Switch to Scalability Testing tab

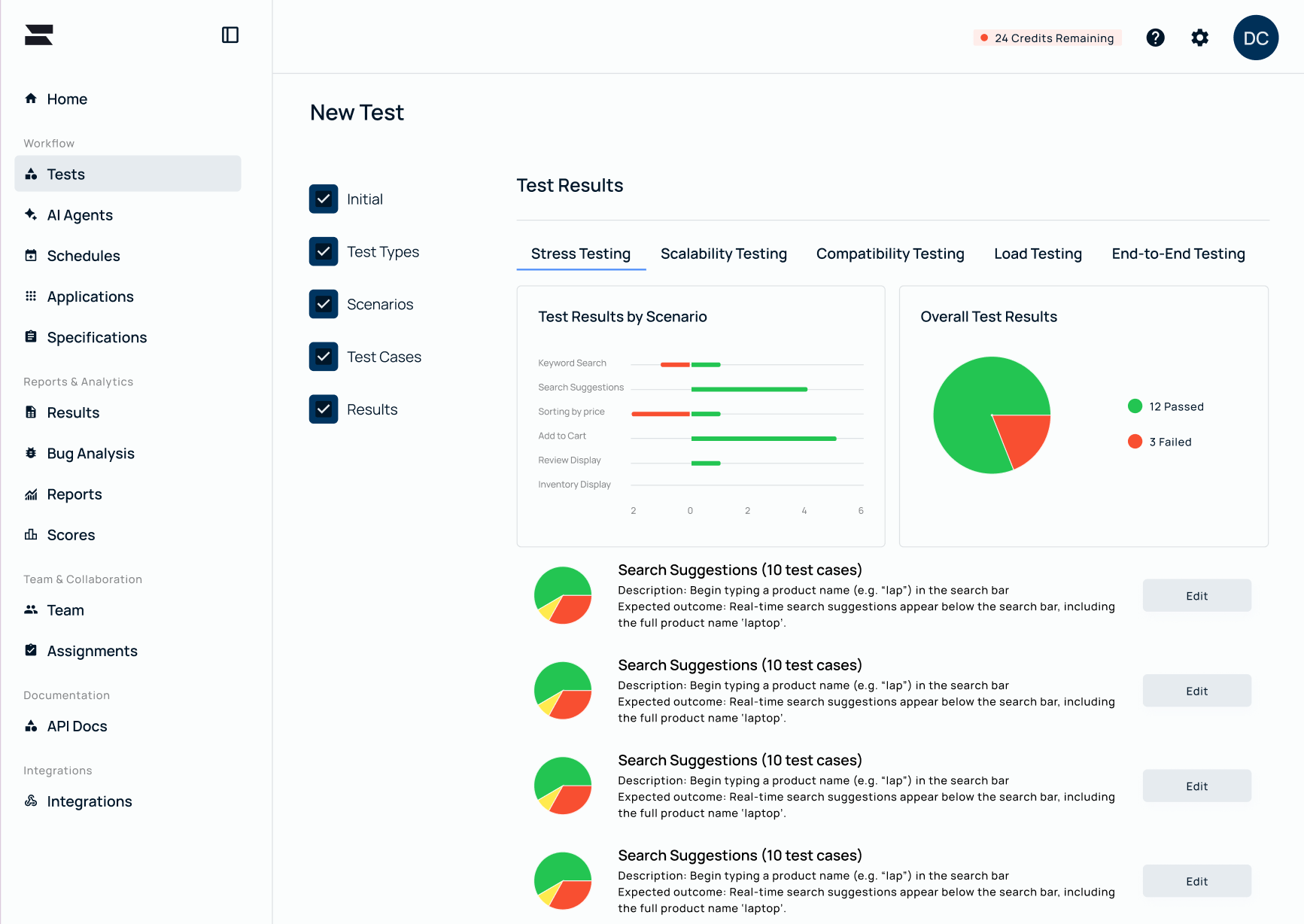pos(723,254)
